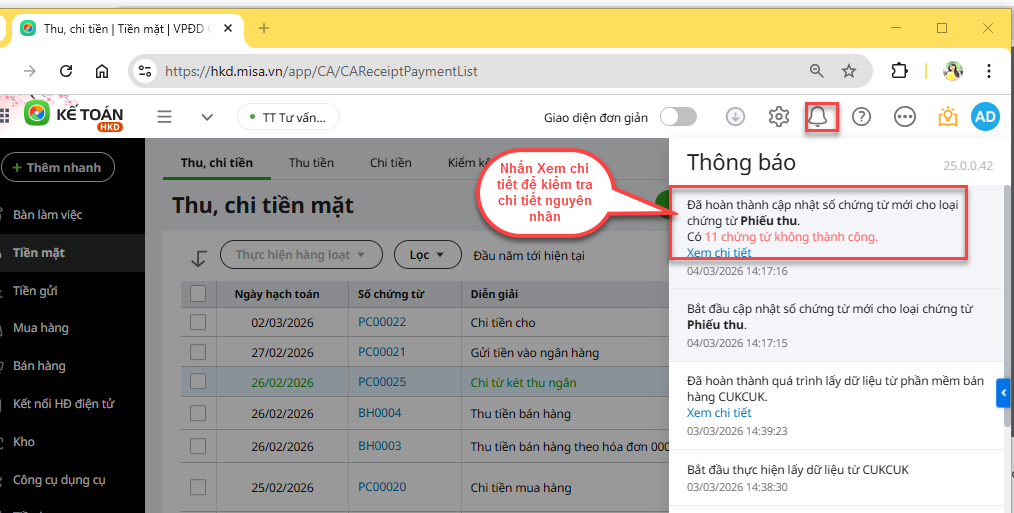
Task: Expand the Thực hiện hàng loạt dropdown
Action: pos(301,255)
